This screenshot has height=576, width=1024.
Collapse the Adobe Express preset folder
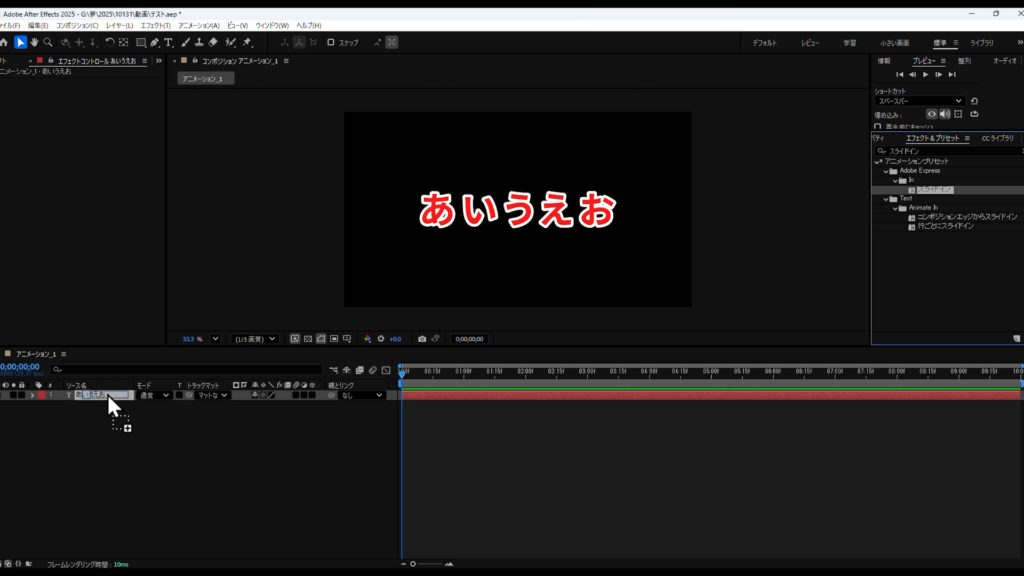[885, 170]
